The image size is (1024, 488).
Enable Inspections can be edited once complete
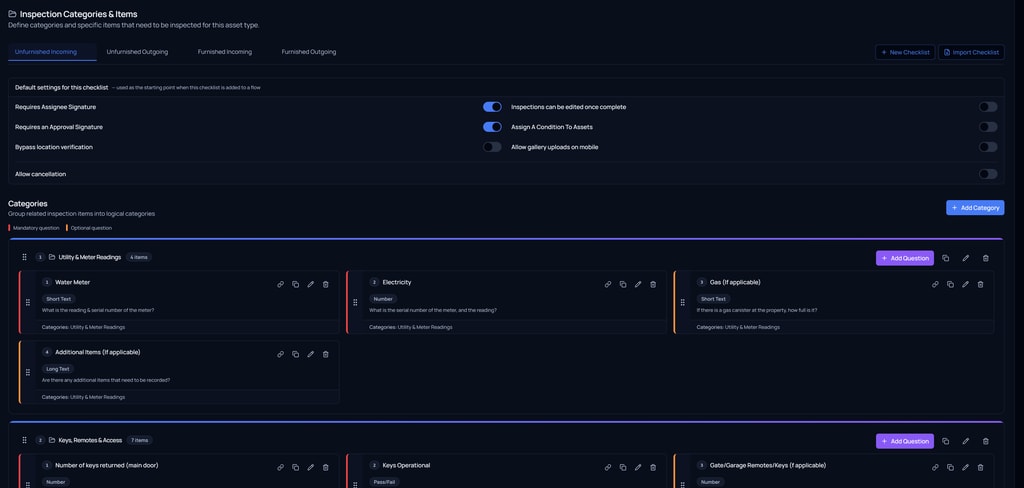click(988, 106)
